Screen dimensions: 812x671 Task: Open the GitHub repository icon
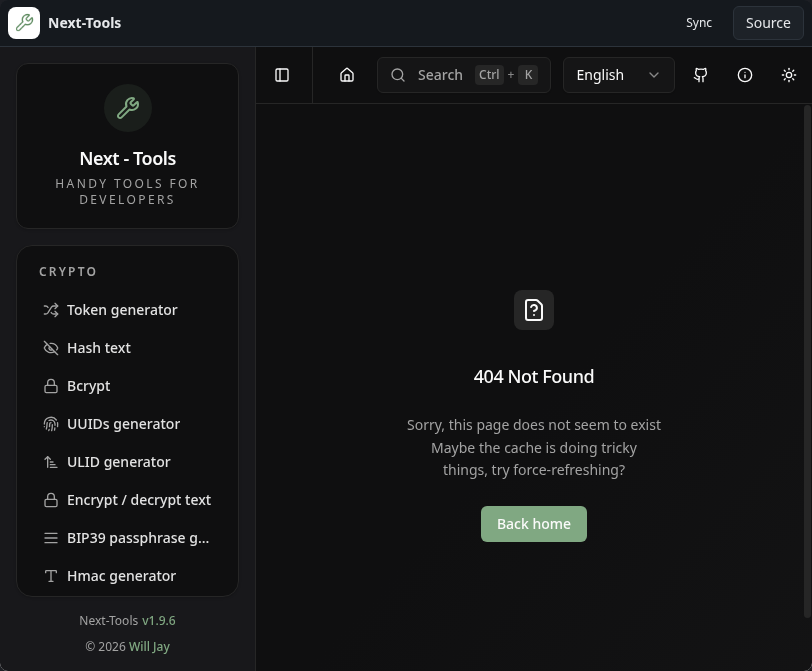(701, 75)
